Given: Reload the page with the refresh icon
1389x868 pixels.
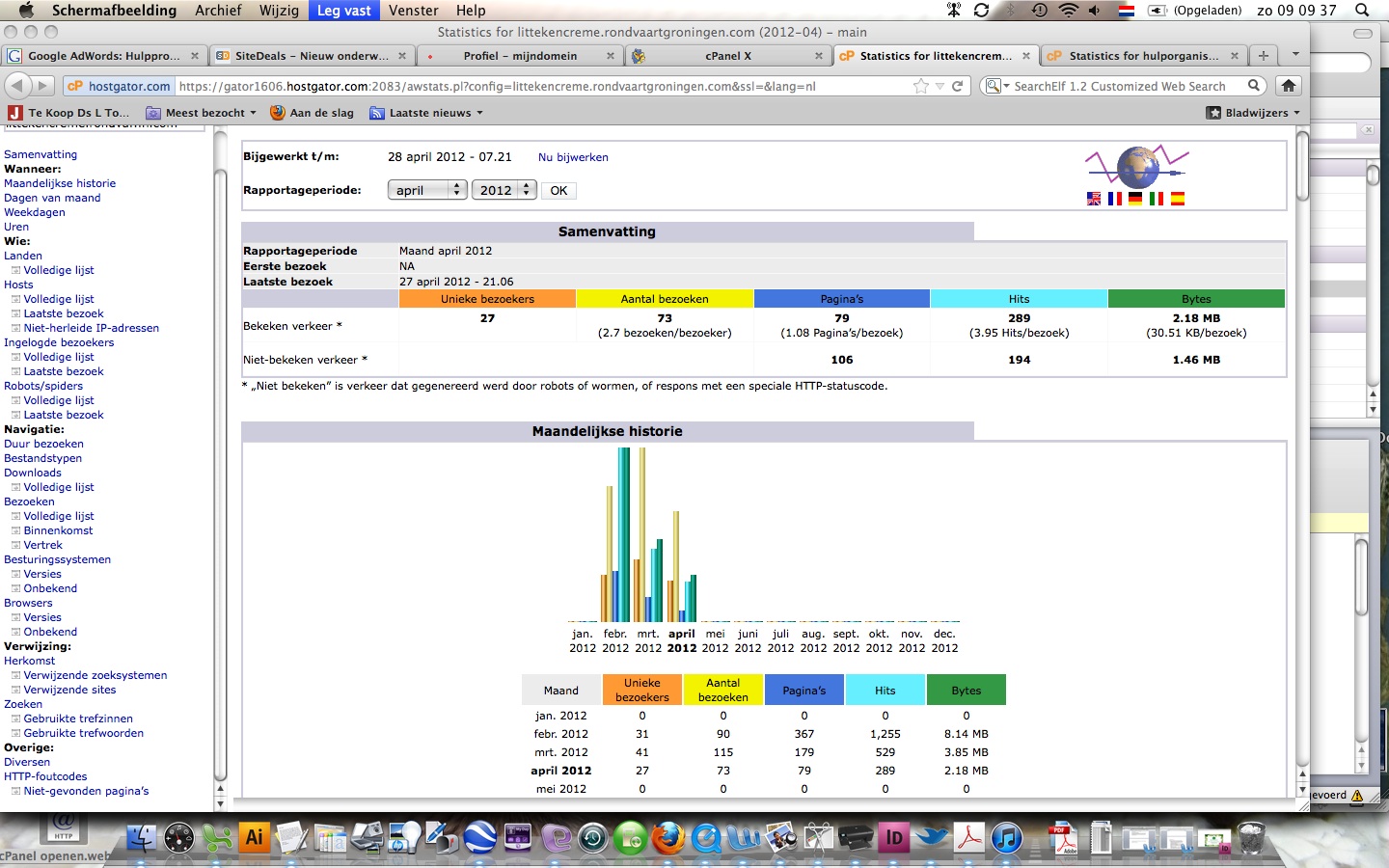Looking at the screenshot, I should [x=957, y=86].
